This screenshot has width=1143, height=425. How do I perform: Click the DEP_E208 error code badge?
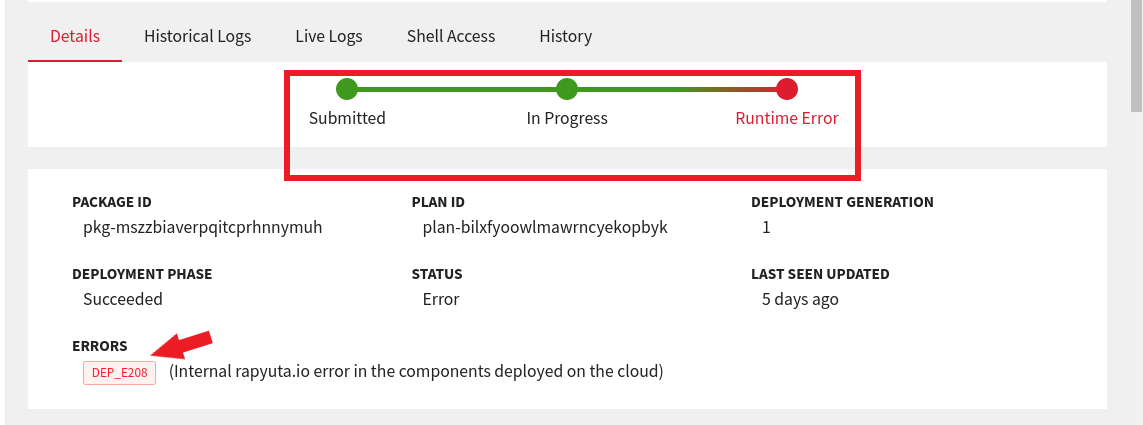120,373
